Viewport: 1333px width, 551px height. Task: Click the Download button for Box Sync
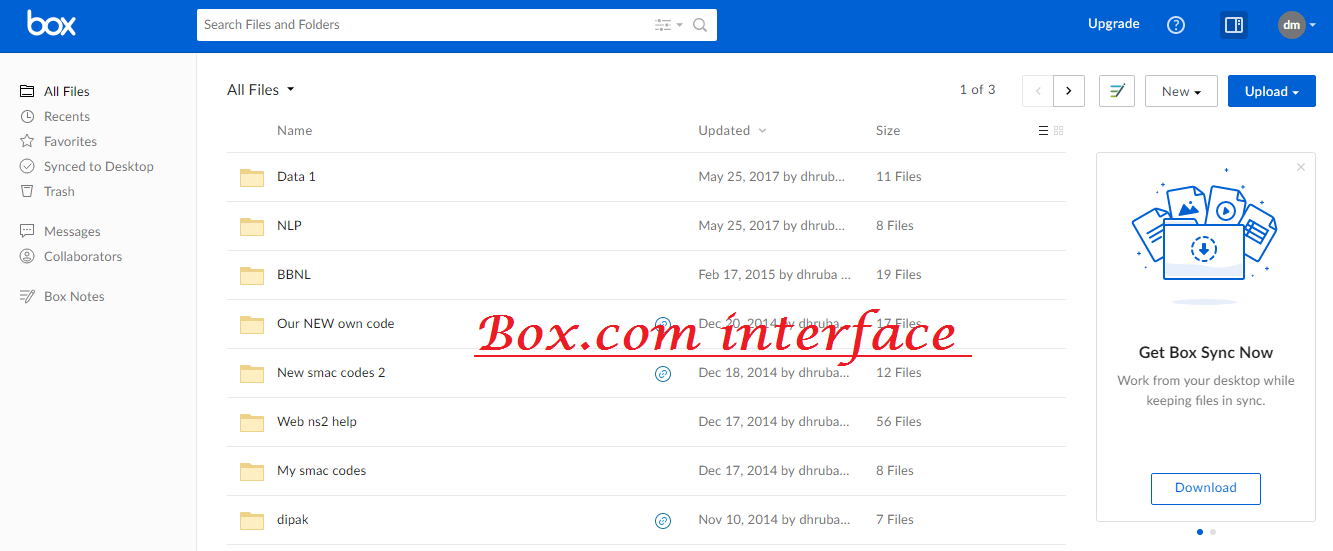[1206, 488]
